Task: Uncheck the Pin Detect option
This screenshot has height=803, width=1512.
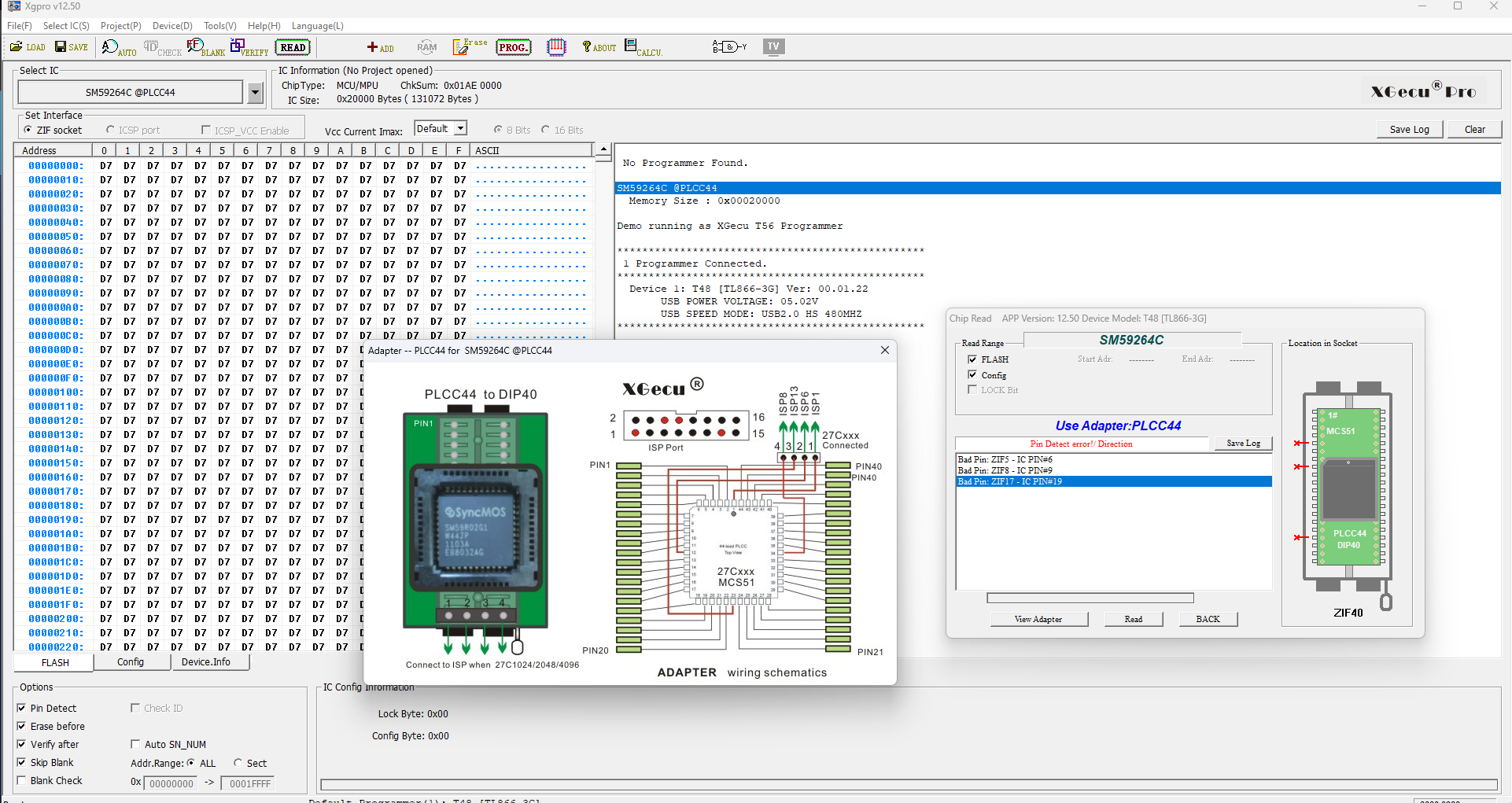Action: tap(22, 708)
